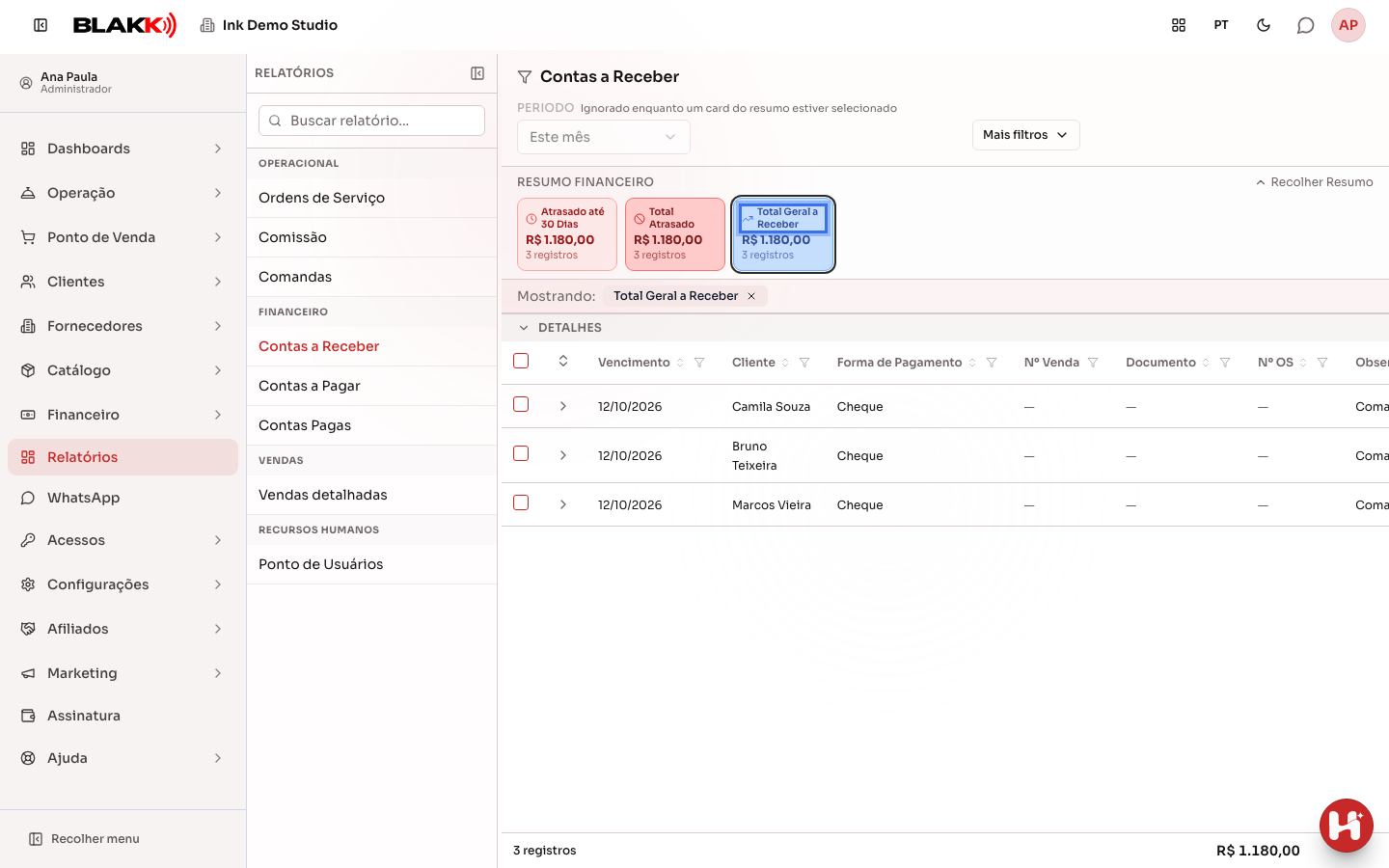Switch language with the PT button
1389x868 pixels.
click(1221, 25)
